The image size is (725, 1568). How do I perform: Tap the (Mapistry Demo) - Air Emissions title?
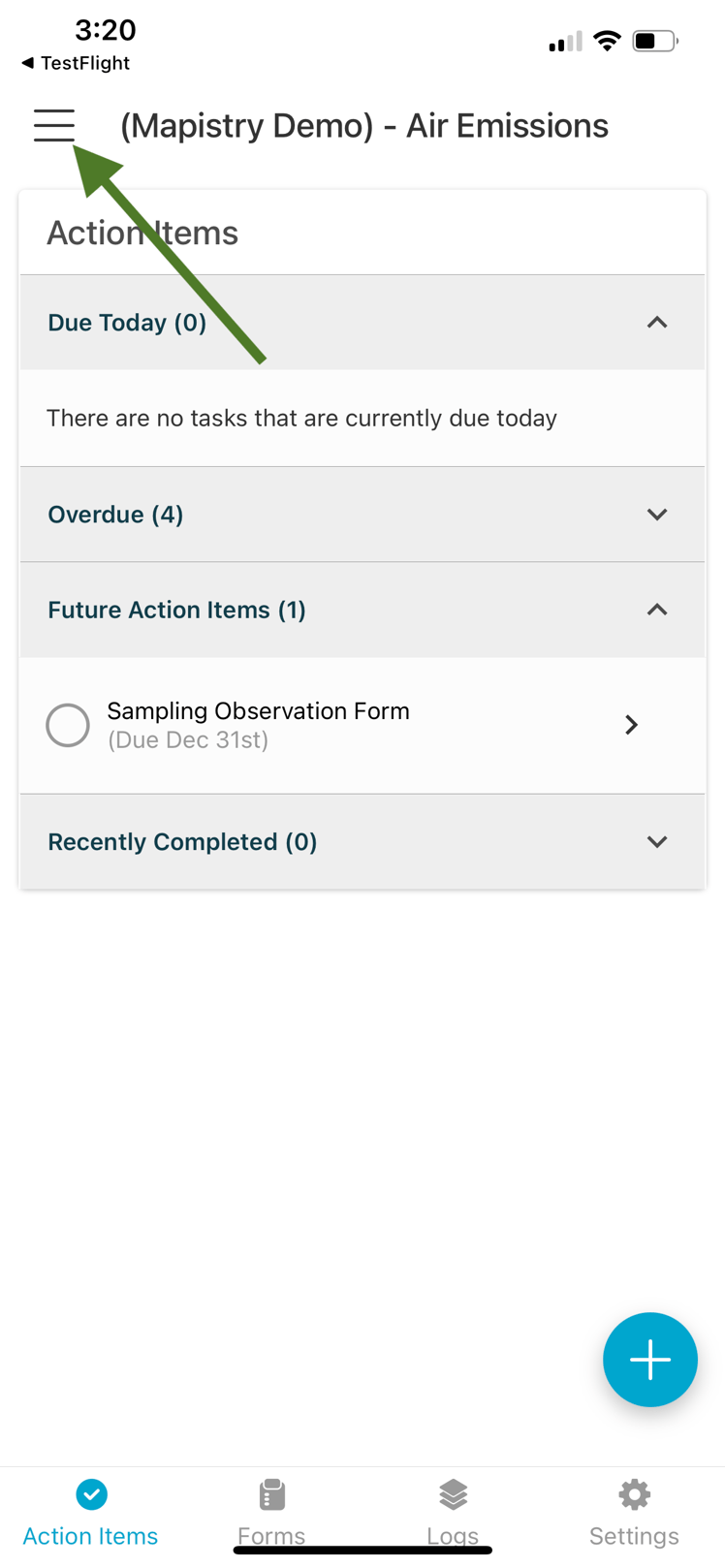[363, 125]
